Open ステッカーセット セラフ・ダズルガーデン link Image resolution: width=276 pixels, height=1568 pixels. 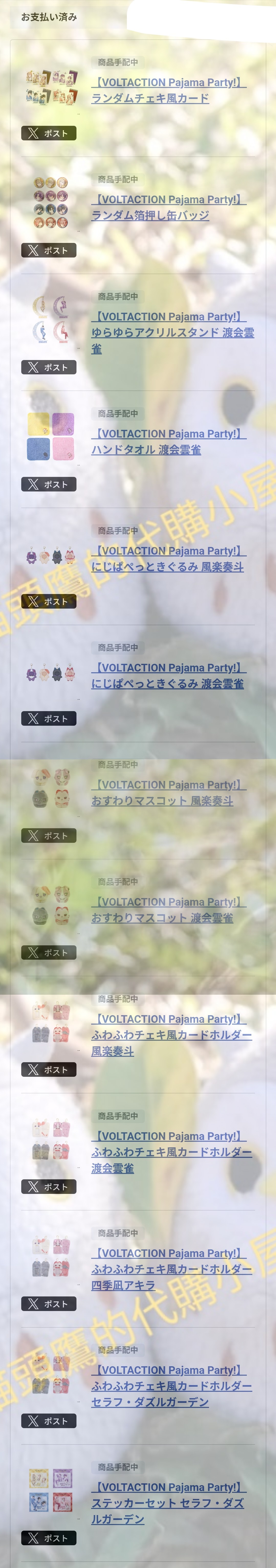pyautogui.click(x=169, y=1503)
